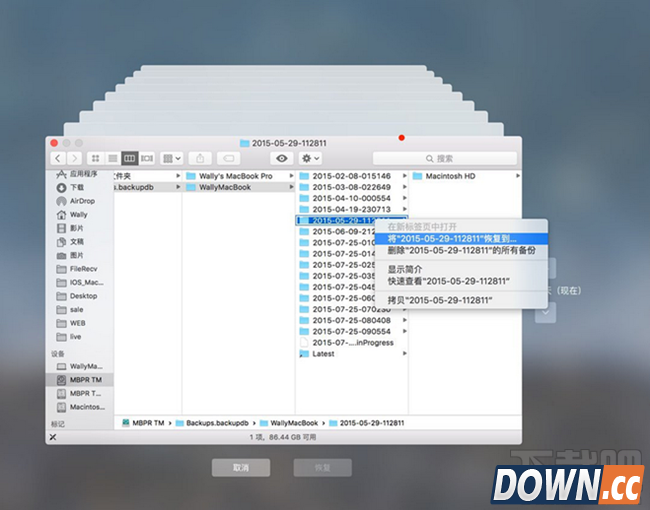Switch to list view mode
Screen dimensions: 650x510
pyautogui.click(x=113, y=158)
